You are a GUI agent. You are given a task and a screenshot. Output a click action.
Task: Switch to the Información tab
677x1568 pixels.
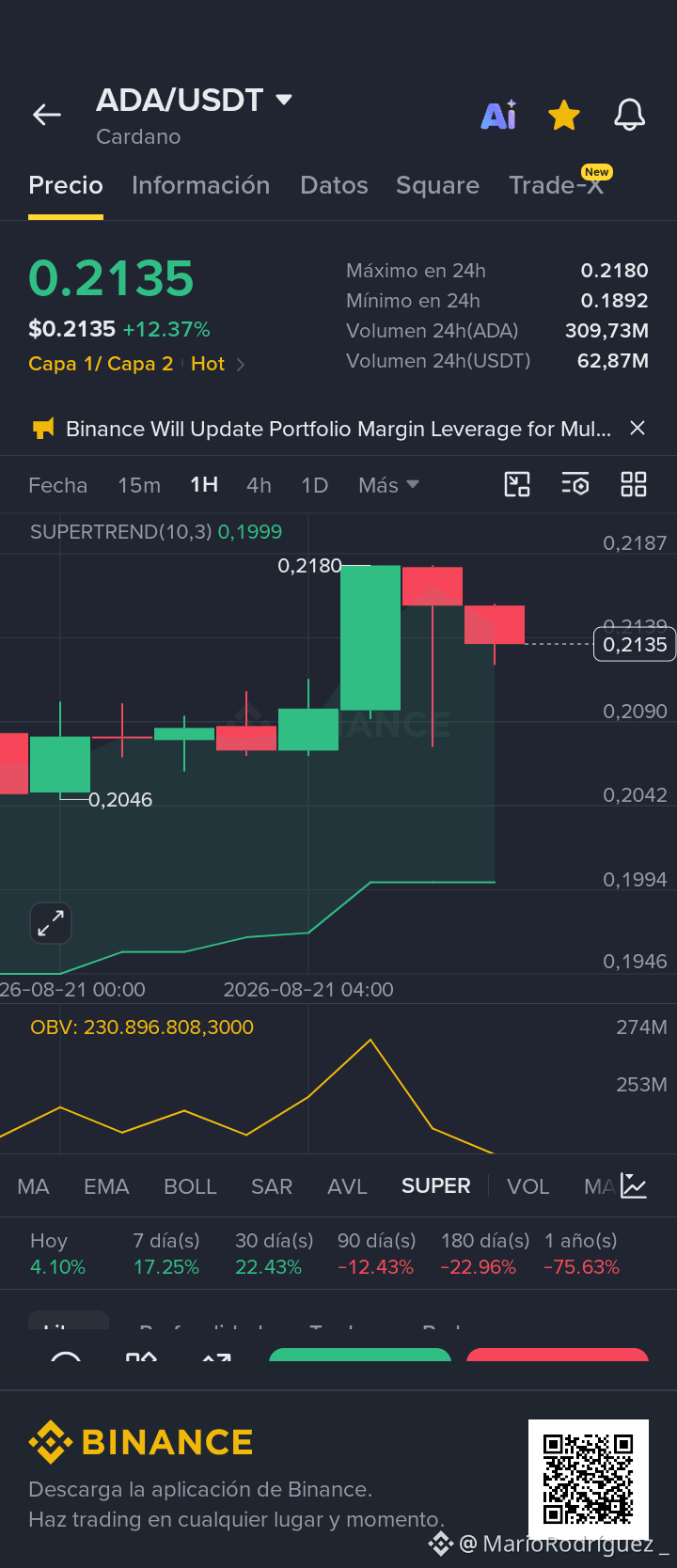coord(200,185)
